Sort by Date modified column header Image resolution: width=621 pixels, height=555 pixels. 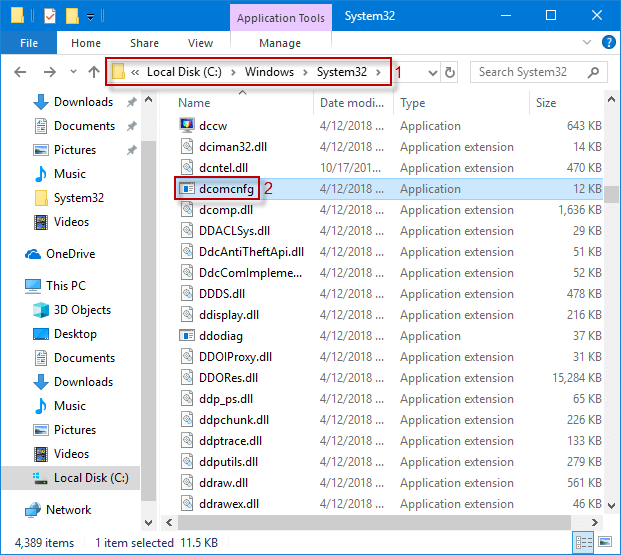(x=352, y=103)
